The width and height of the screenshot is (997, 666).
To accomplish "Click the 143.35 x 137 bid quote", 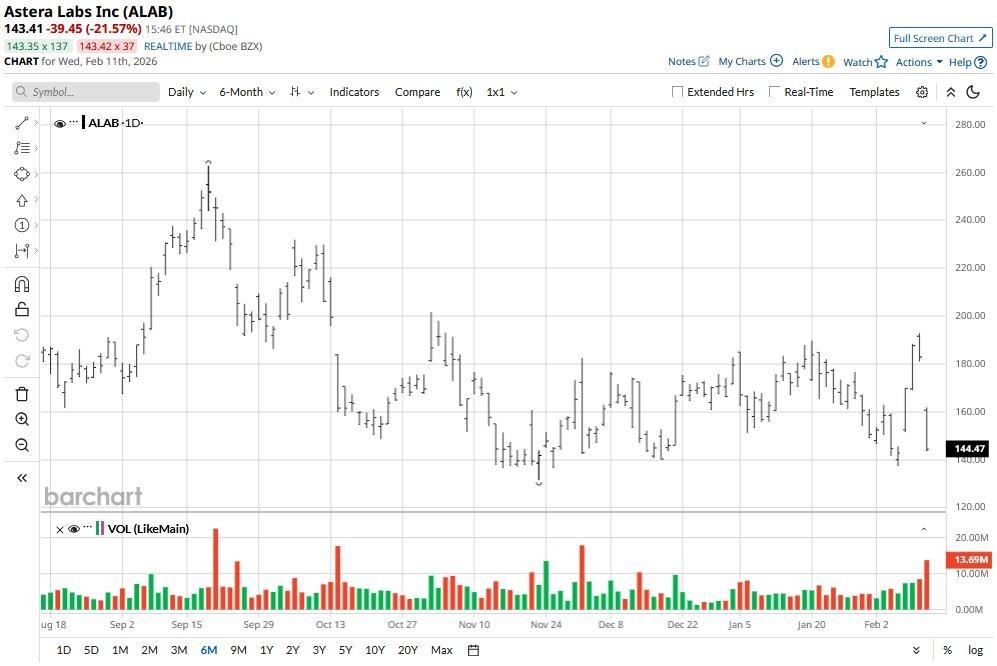I will click(37, 46).
